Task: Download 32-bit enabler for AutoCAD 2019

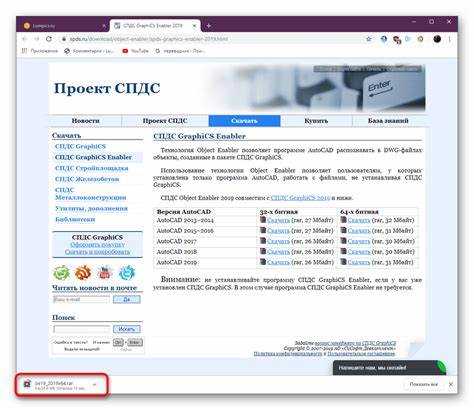Action: 278,262
